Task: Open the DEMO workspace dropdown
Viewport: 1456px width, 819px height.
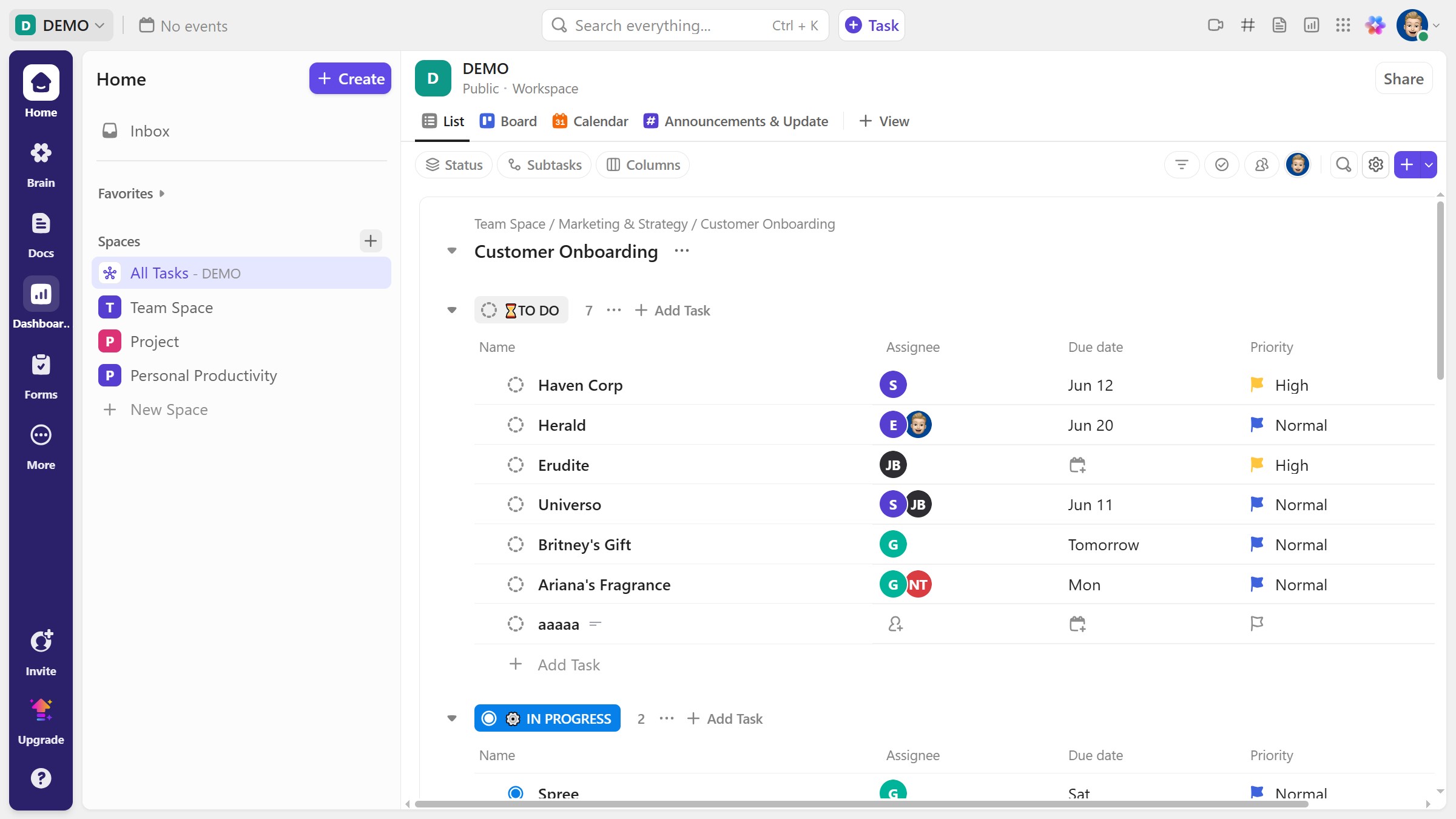Action: tap(61, 25)
